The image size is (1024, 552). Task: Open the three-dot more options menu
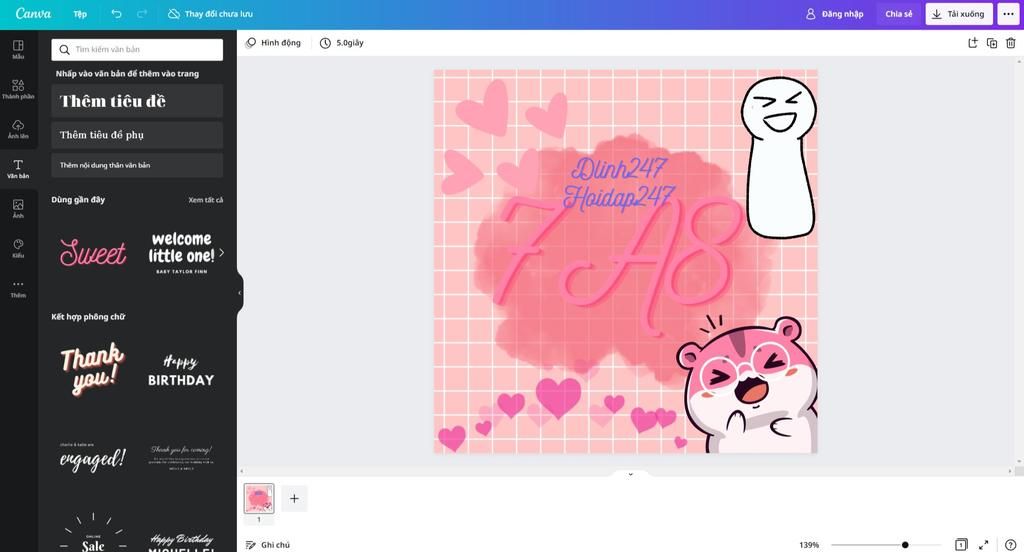pyautogui.click(x=1008, y=14)
